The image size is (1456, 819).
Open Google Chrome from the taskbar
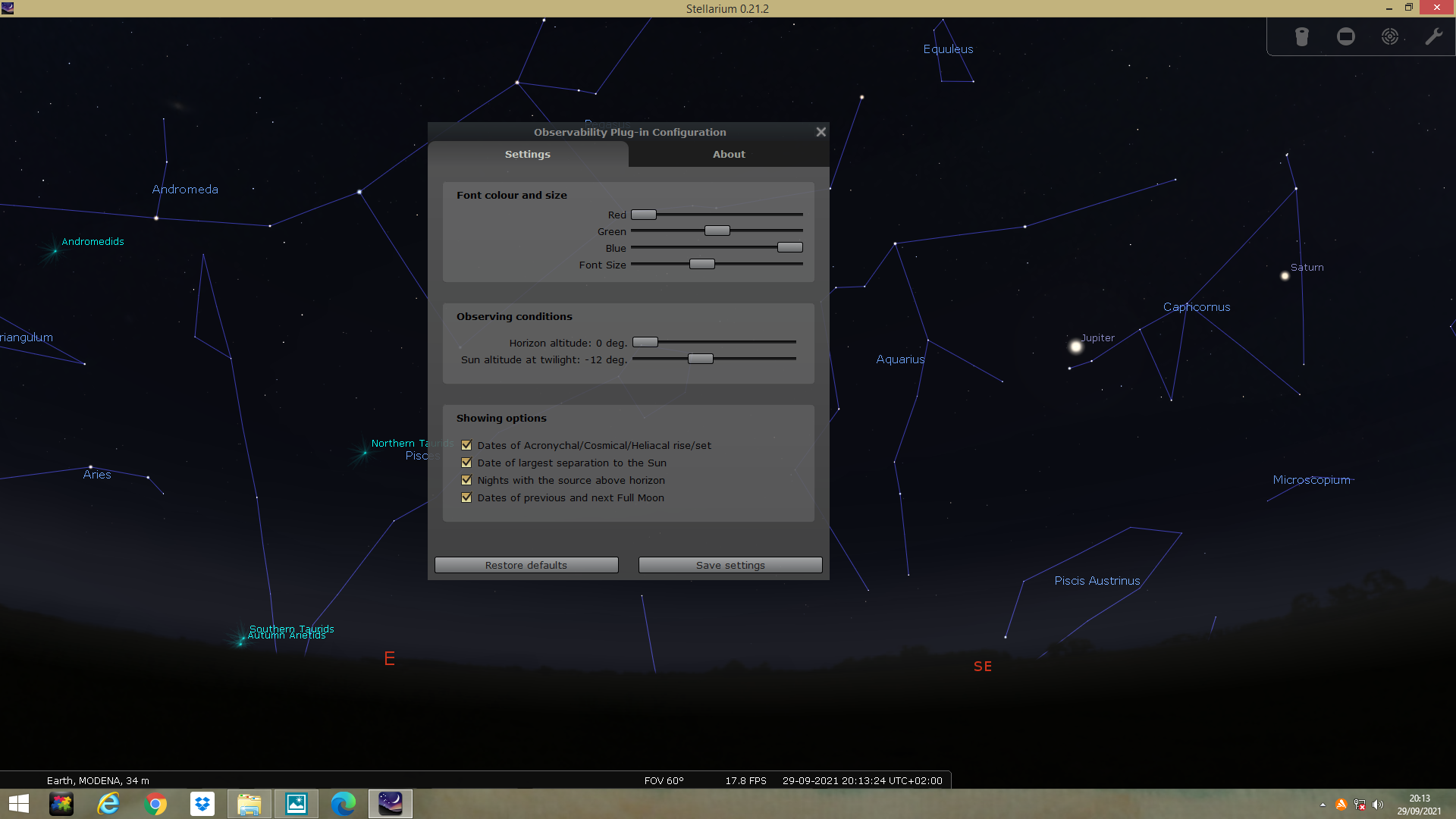[x=155, y=803]
